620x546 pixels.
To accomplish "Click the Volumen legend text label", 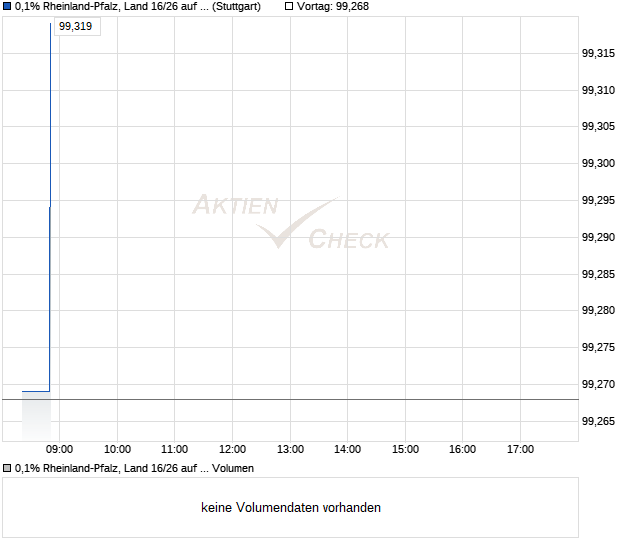I will (134, 469).
